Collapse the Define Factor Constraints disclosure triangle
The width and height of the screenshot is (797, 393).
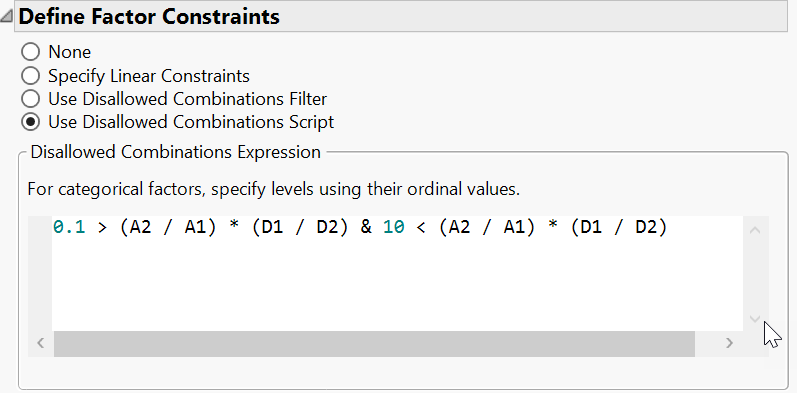pyautogui.click(x=6, y=17)
